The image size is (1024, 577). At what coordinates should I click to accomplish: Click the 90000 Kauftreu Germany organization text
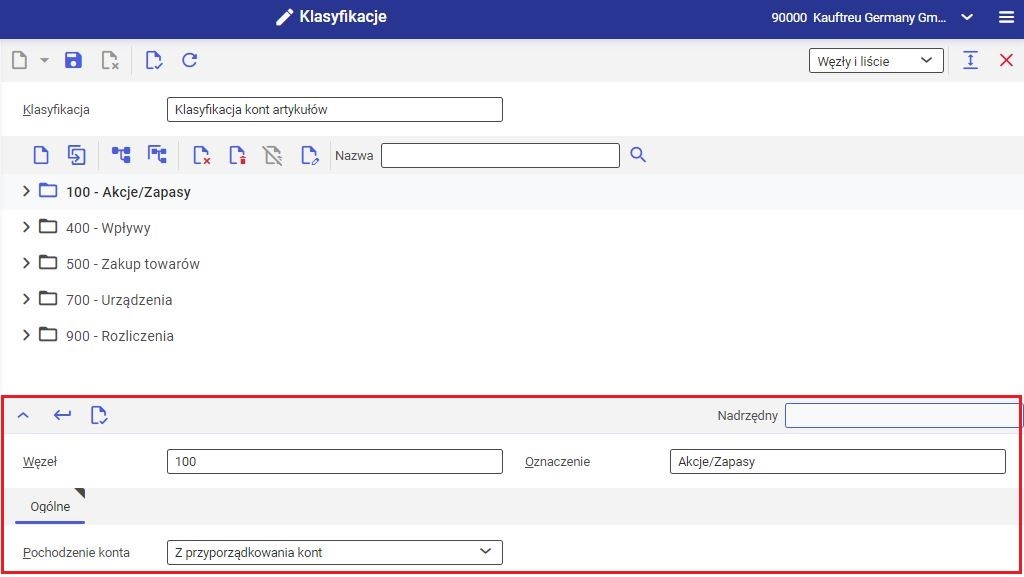(x=858, y=18)
